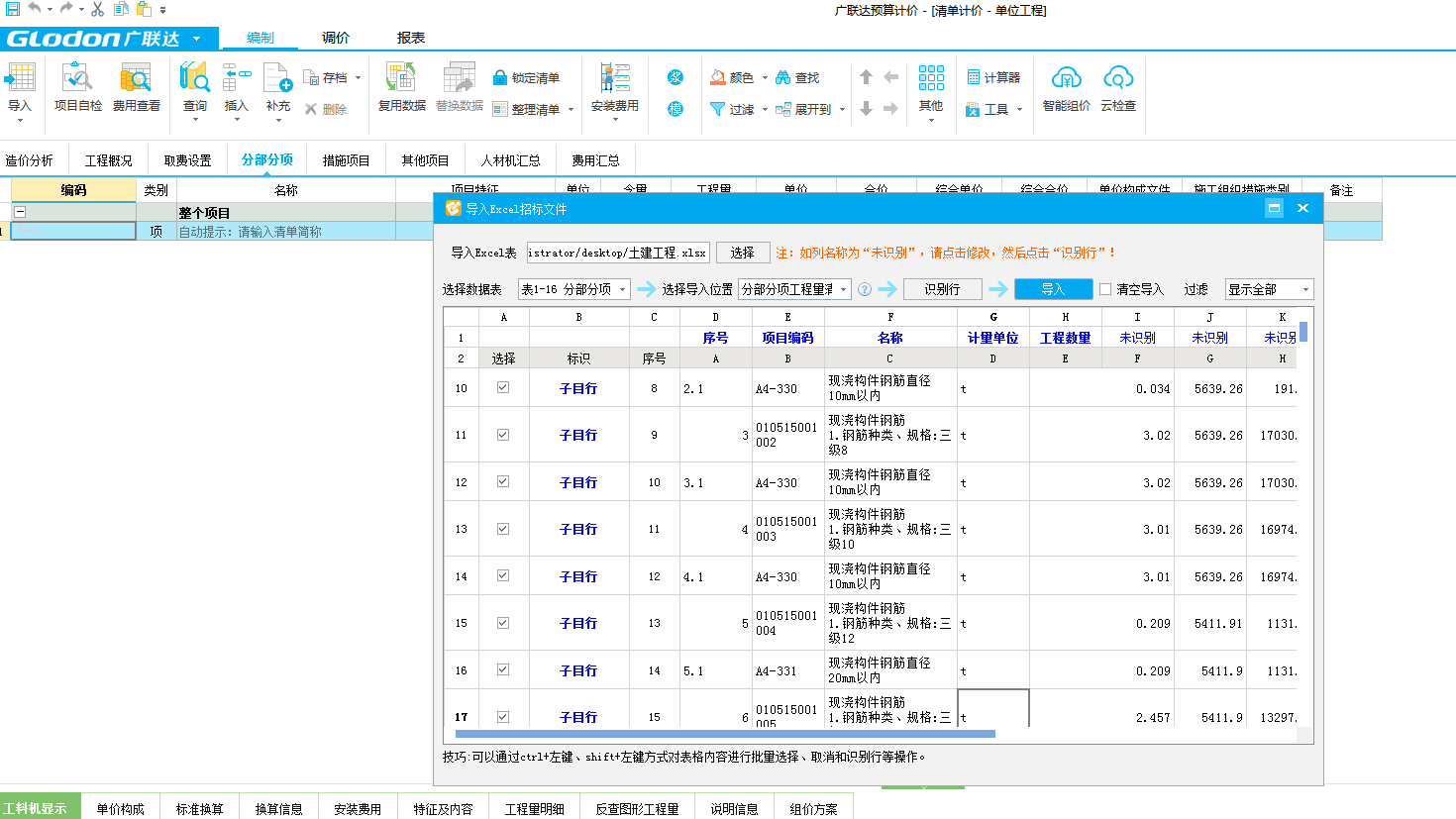Open the 造价分析 tab
The image size is (1456, 819).
pyautogui.click(x=30, y=160)
